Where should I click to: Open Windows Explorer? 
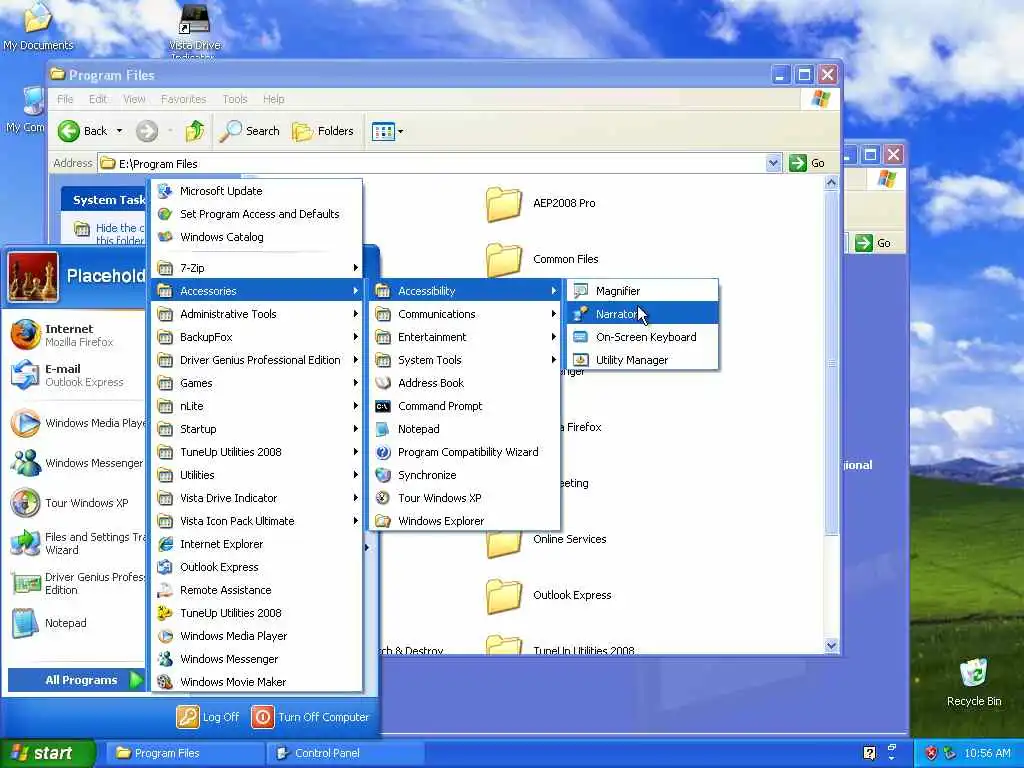466,521
